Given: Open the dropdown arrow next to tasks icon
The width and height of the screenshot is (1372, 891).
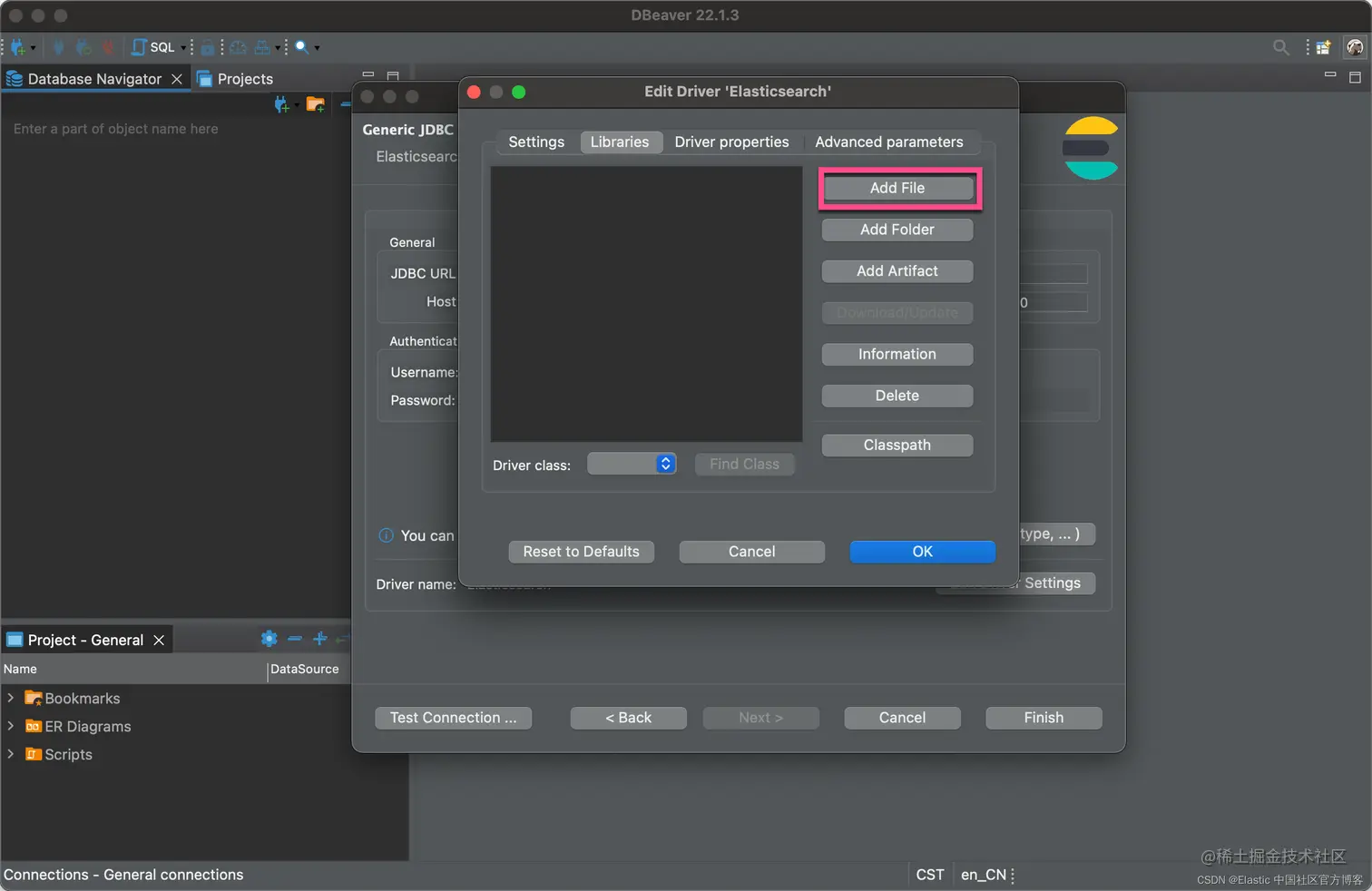Looking at the screenshot, I should pyautogui.click(x=278, y=48).
